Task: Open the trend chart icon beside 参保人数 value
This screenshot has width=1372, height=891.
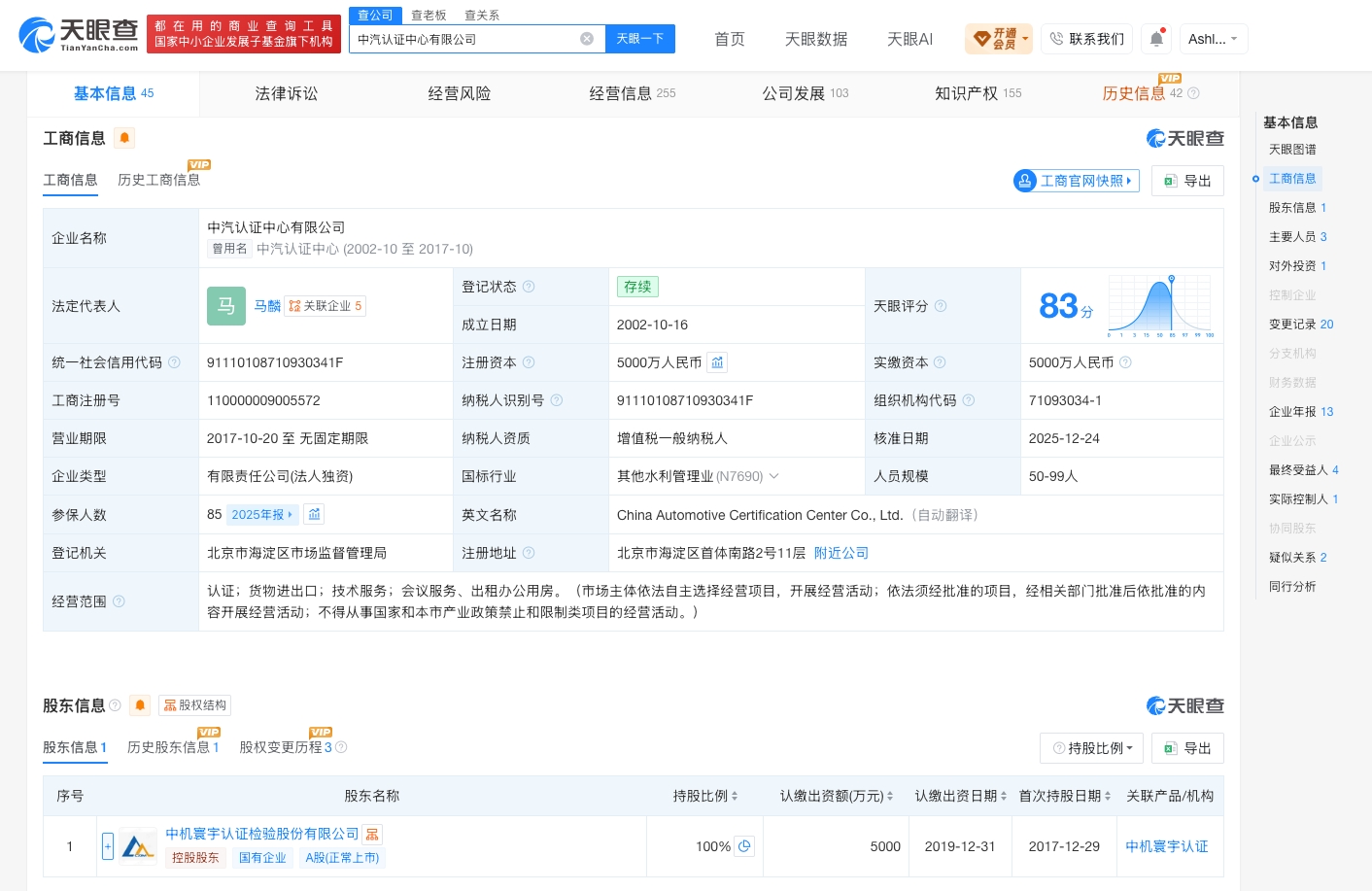Action: (314, 514)
